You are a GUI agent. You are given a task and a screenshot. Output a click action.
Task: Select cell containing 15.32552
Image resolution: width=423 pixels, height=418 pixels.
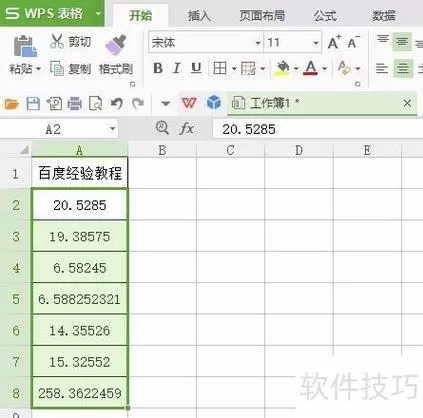tap(80, 362)
